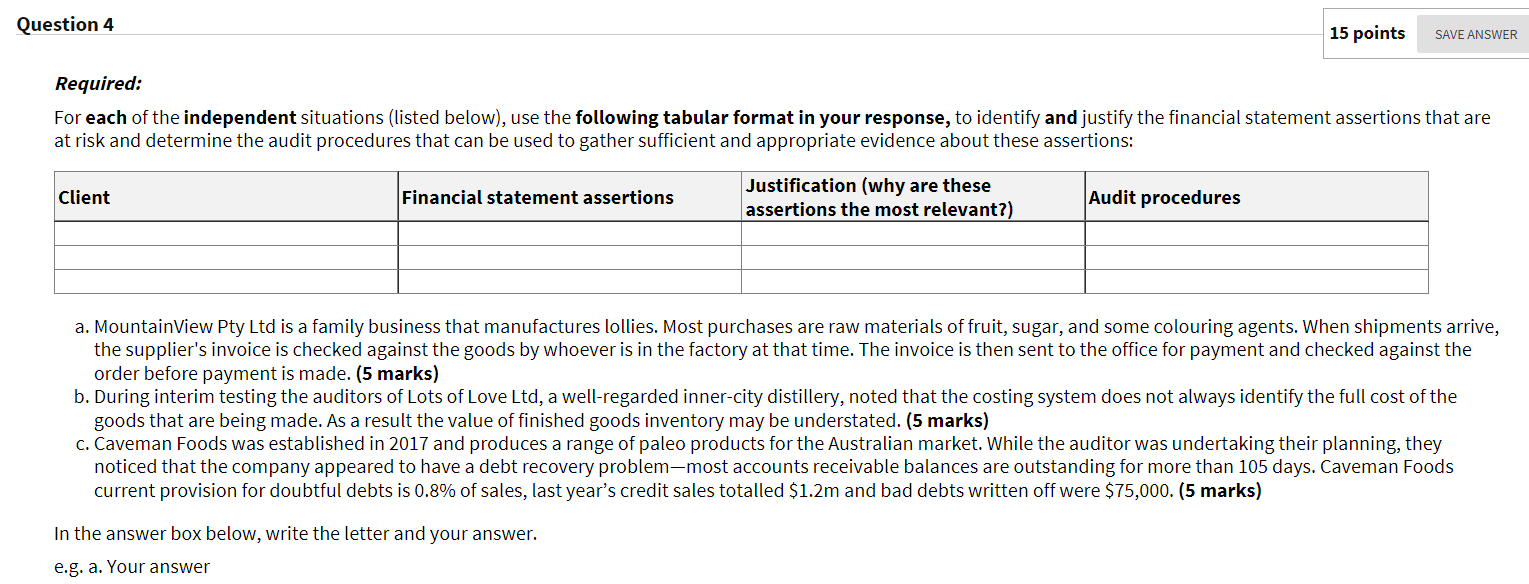Click the answer box instruction sentence
This screenshot has width=1529, height=584.
[x=296, y=533]
